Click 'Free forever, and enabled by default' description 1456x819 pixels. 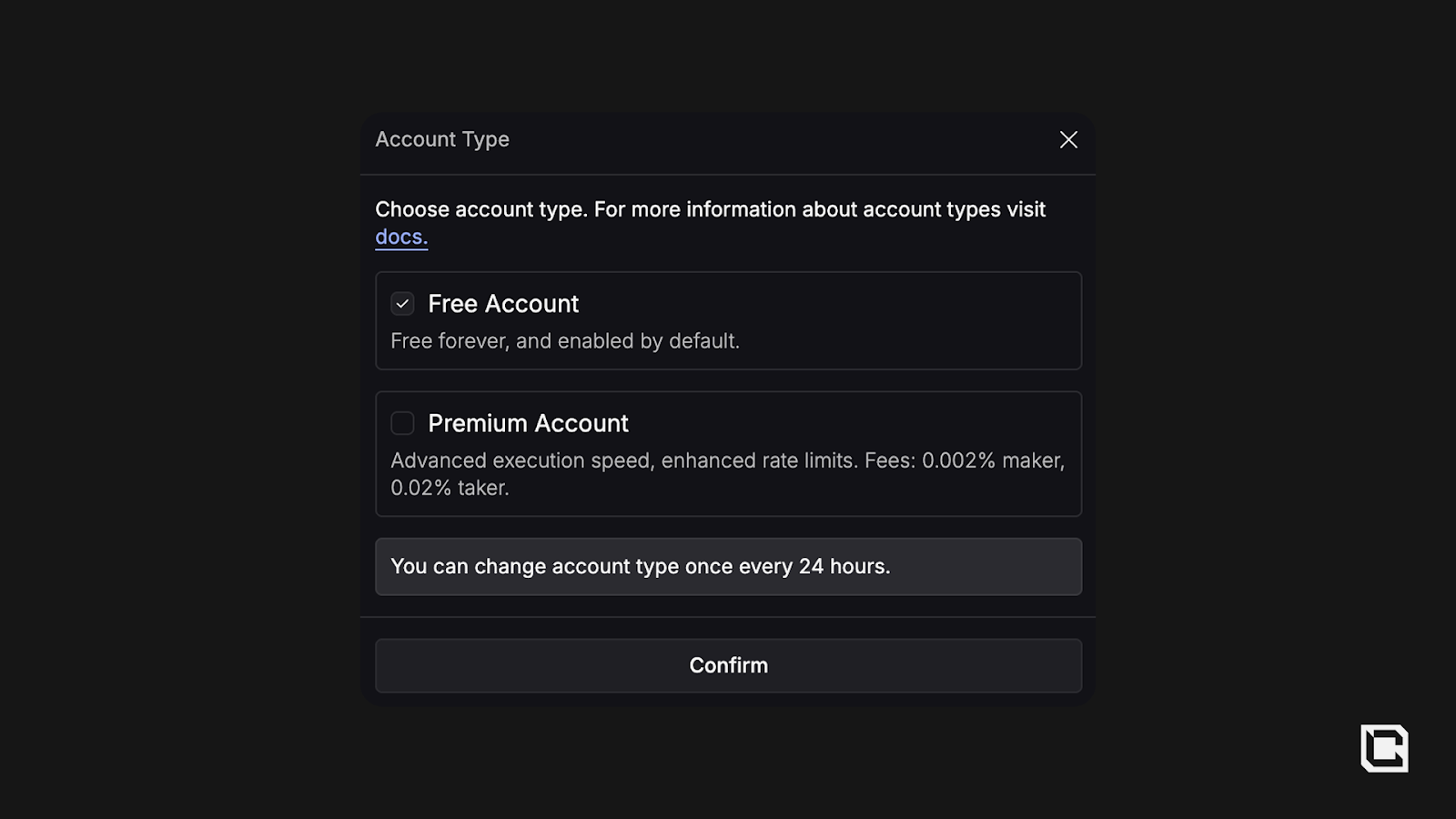(565, 341)
